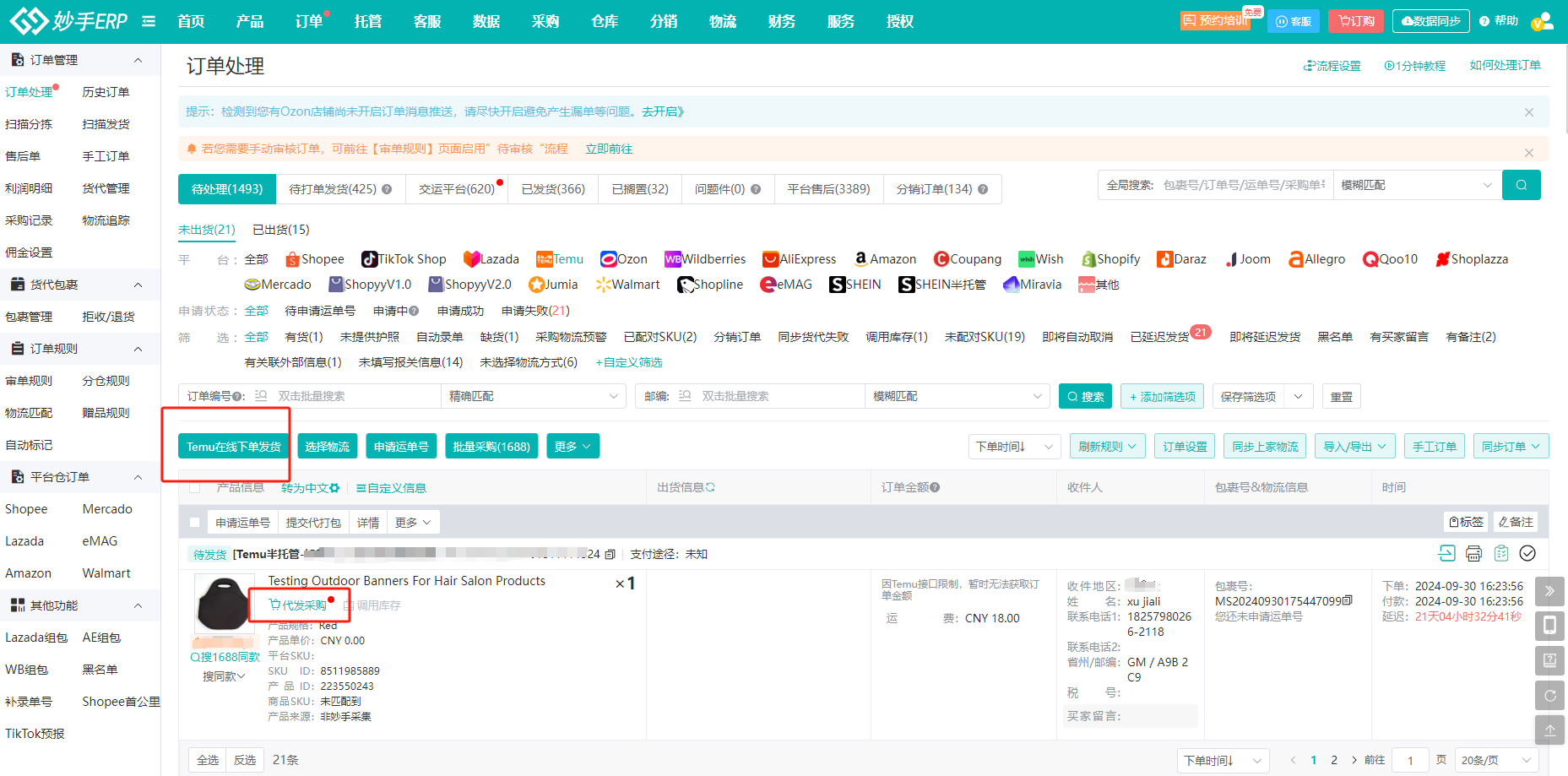The height and width of the screenshot is (776, 1568).
Task: Filter orders by Mercado platform
Action: tap(277, 285)
